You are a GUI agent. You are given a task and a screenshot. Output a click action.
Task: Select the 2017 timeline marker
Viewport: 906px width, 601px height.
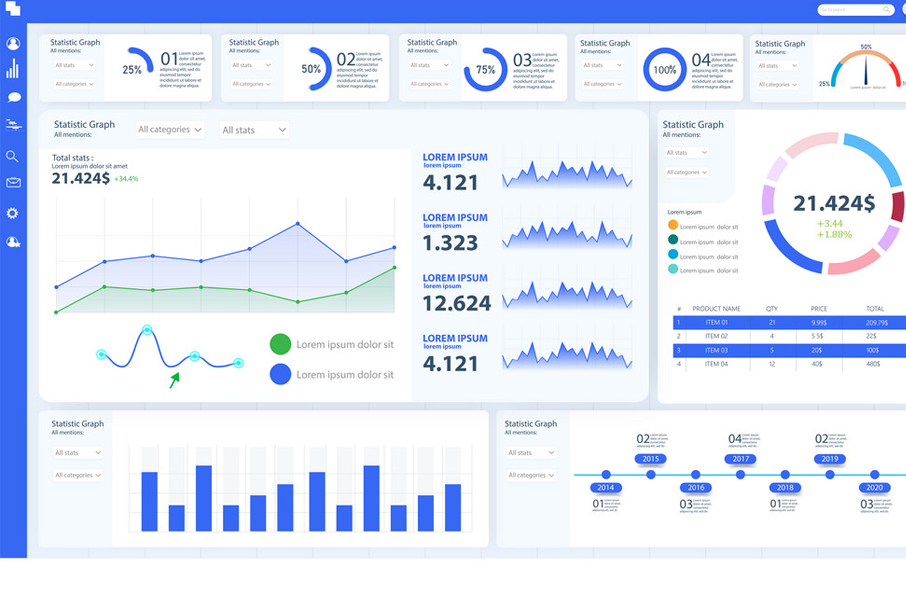pos(741,459)
